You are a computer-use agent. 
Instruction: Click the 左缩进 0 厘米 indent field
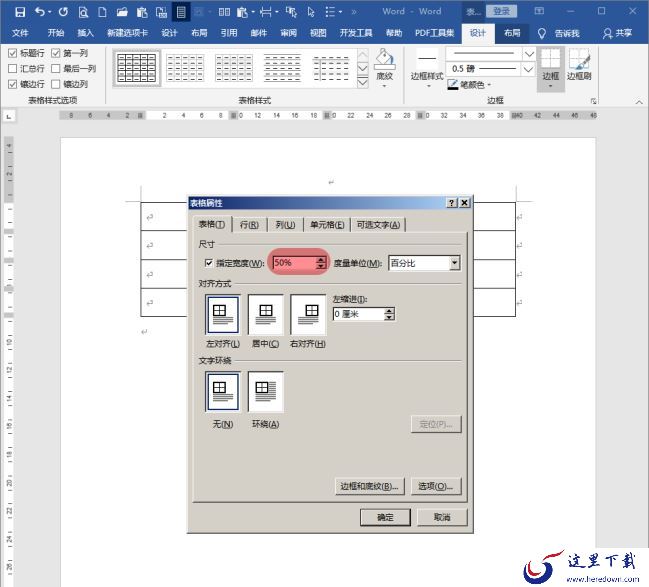coord(359,314)
